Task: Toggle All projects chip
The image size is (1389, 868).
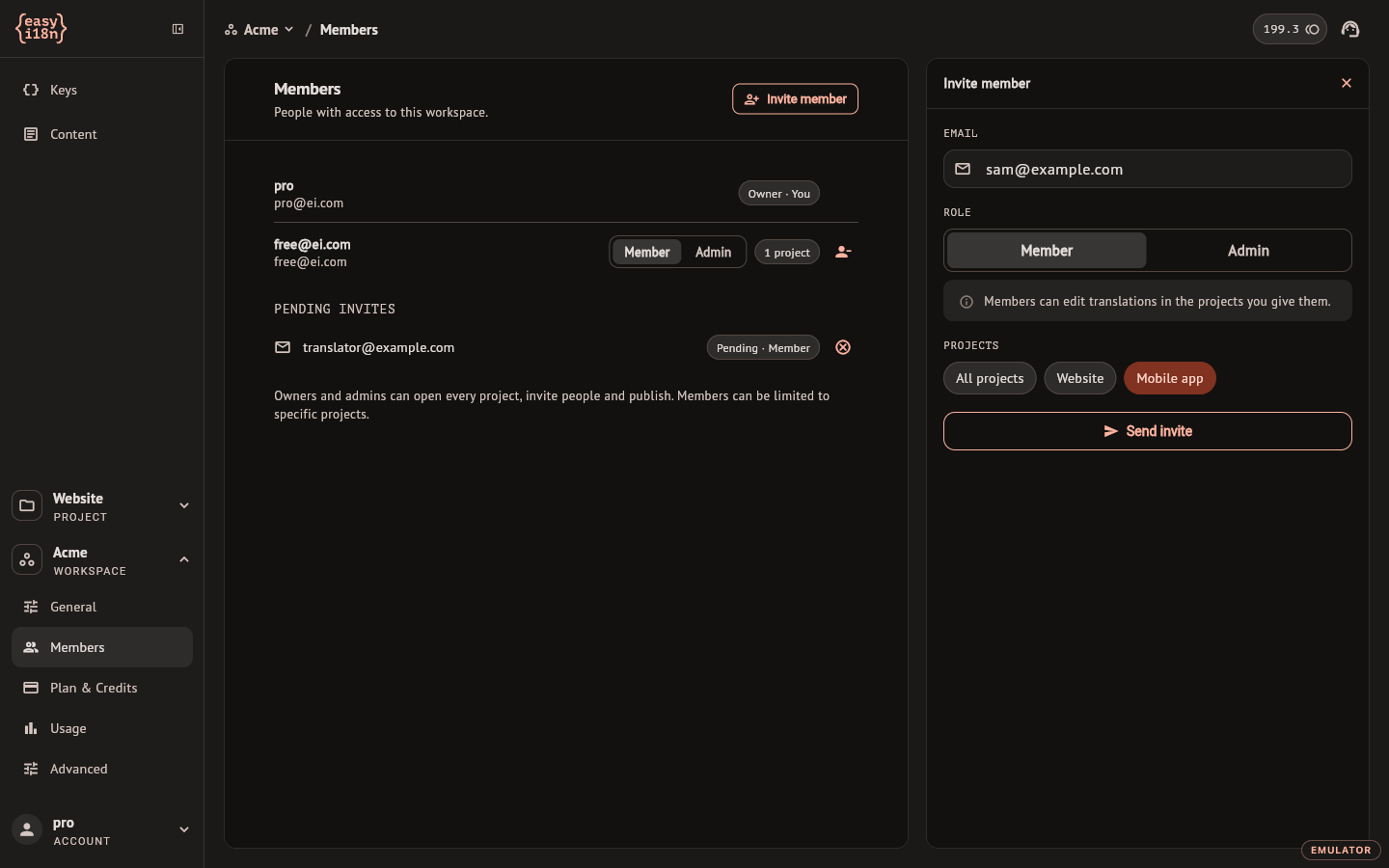Action: coord(990,378)
